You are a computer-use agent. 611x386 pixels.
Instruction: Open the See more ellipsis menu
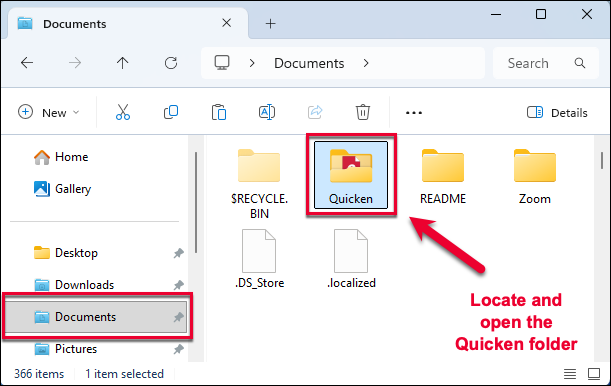[x=414, y=113]
